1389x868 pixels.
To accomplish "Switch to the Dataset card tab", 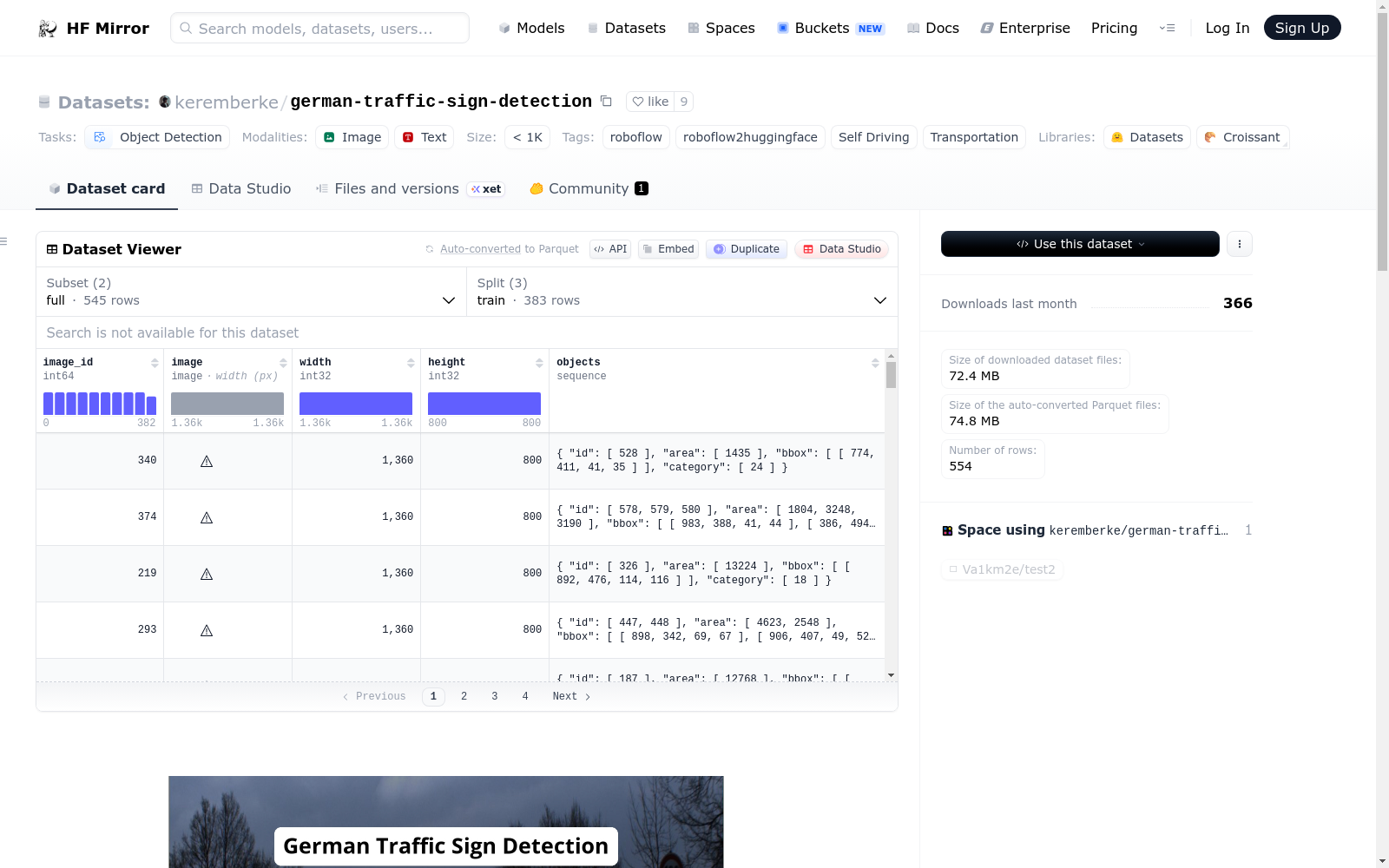I will coord(107,188).
